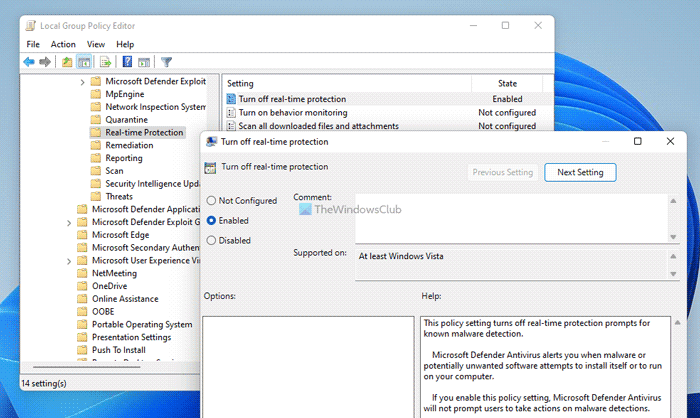Expand the Microsoft User Experience Vi node
This screenshot has height=418, width=700.
point(69,261)
